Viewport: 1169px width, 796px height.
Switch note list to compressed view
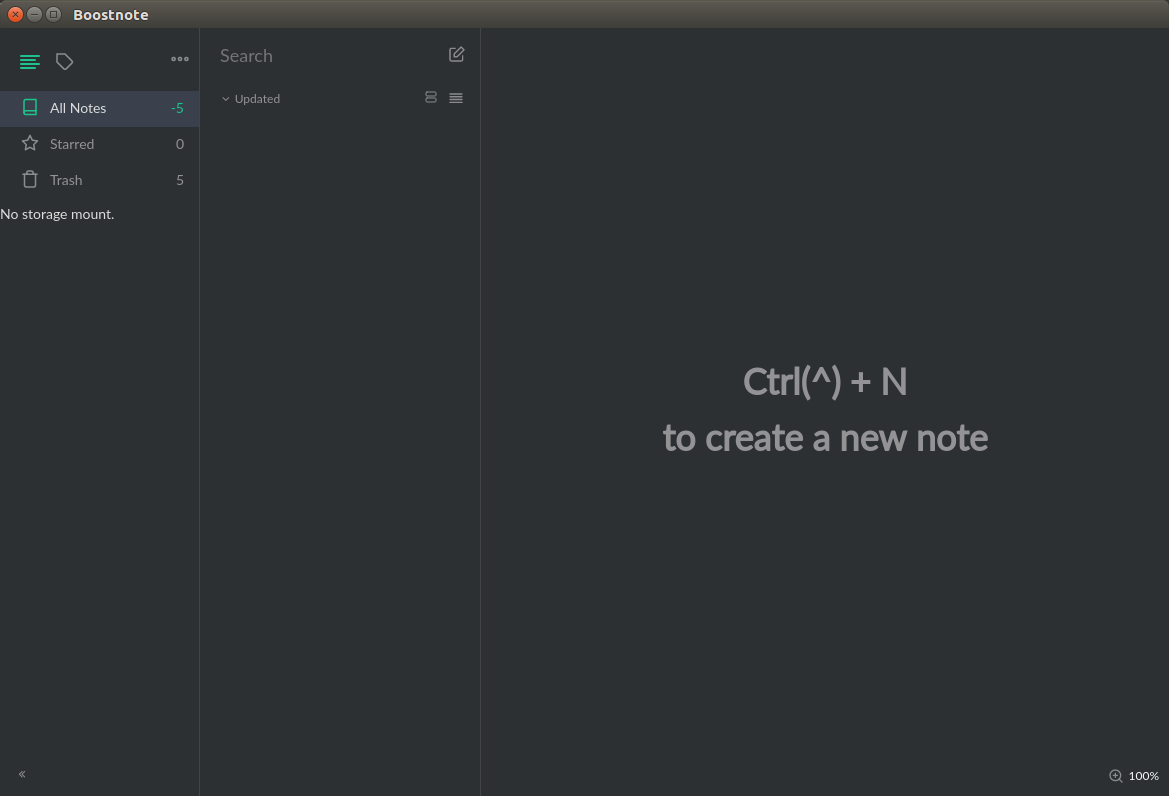tap(456, 98)
